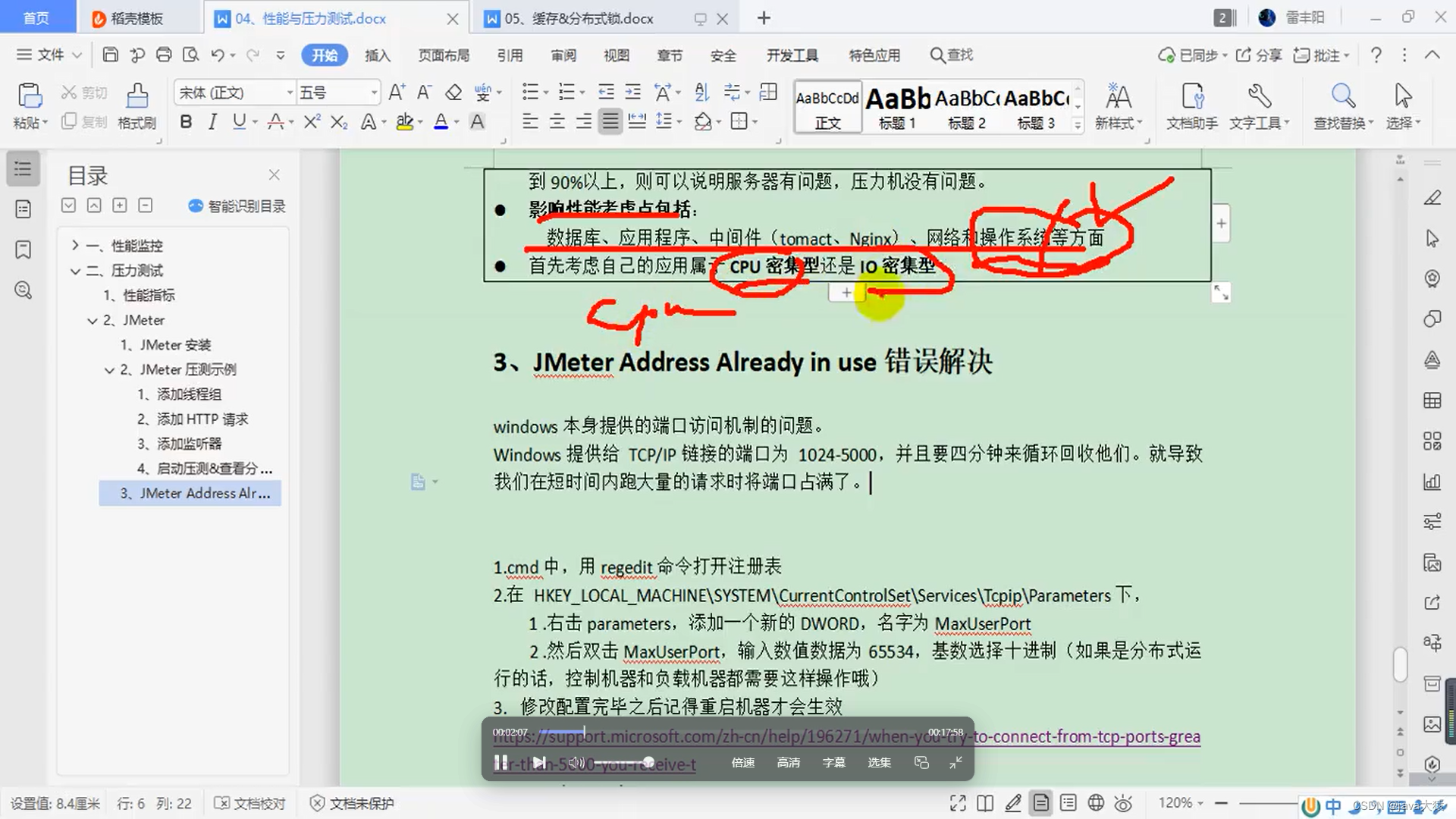
Task: Toggle the outline navigation pane icon
Action: (23, 168)
